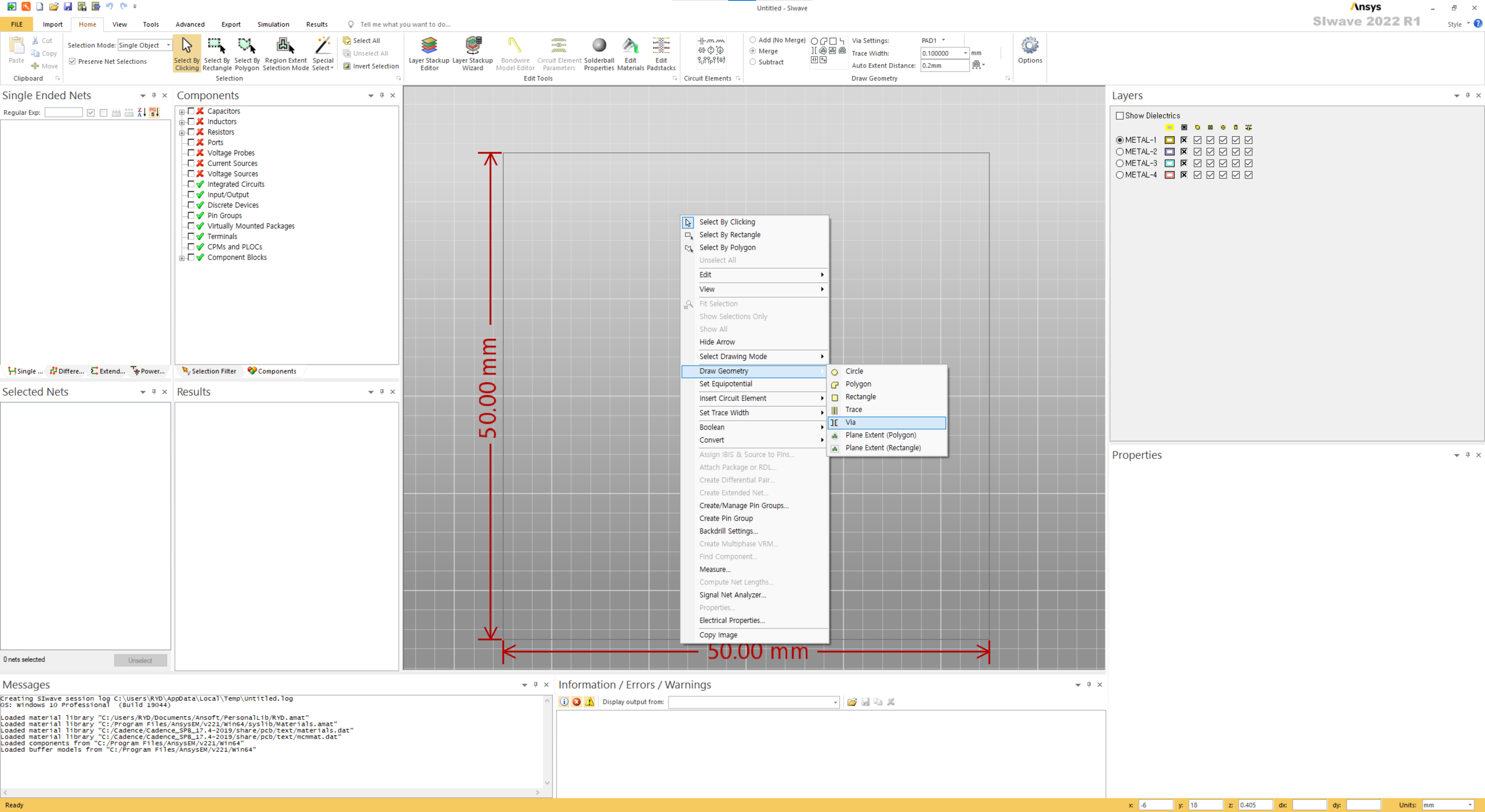Toggle Preserve Net Selections checkbox
Viewport: 1485px width, 812px height.
point(72,61)
